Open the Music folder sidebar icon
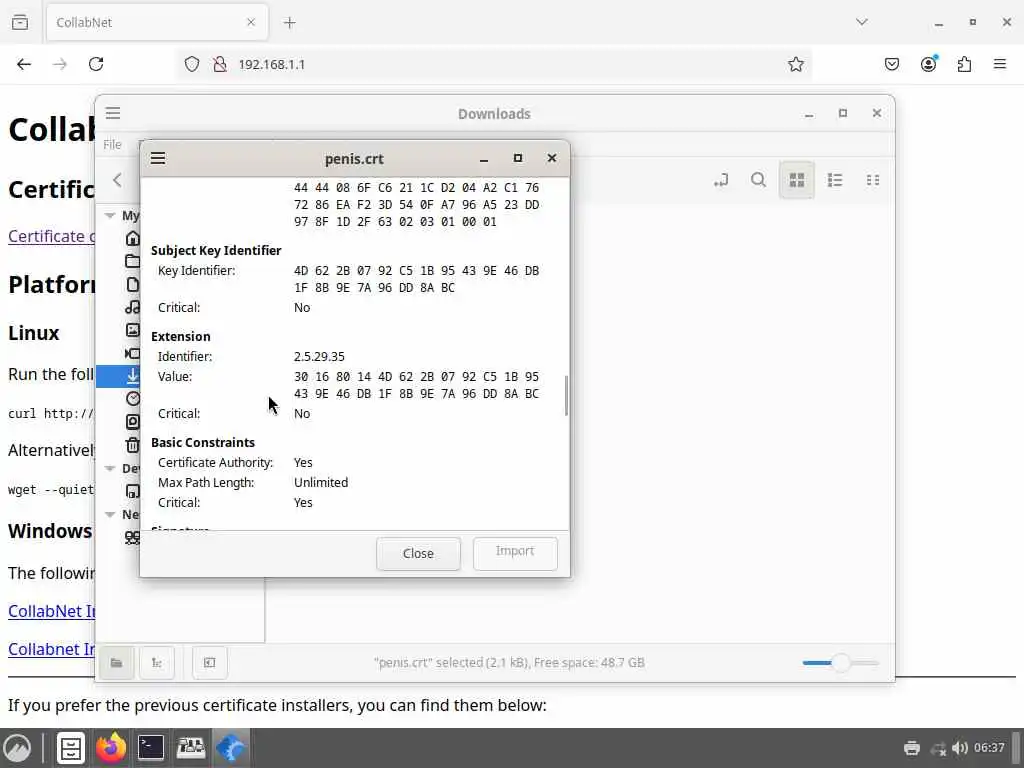1024x768 pixels. pyautogui.click(x=133, y=307)
